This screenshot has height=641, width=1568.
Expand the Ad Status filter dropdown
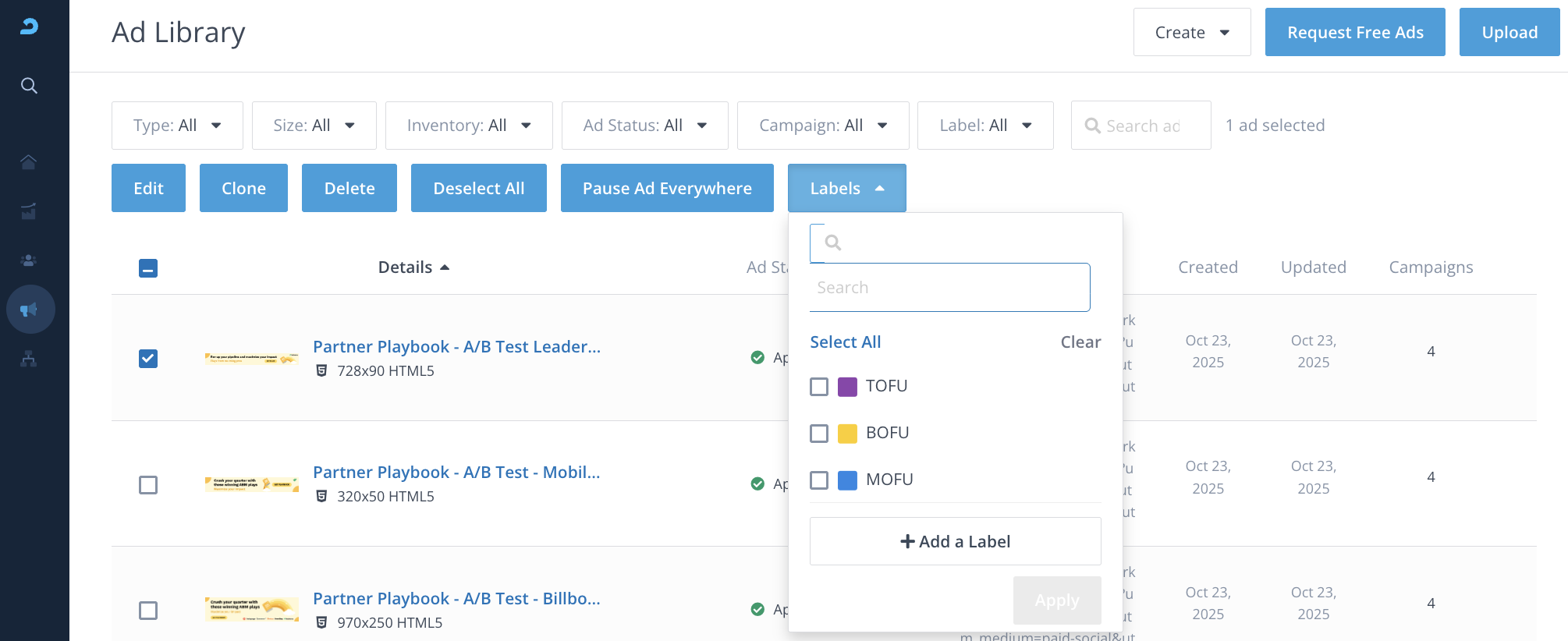644,126
